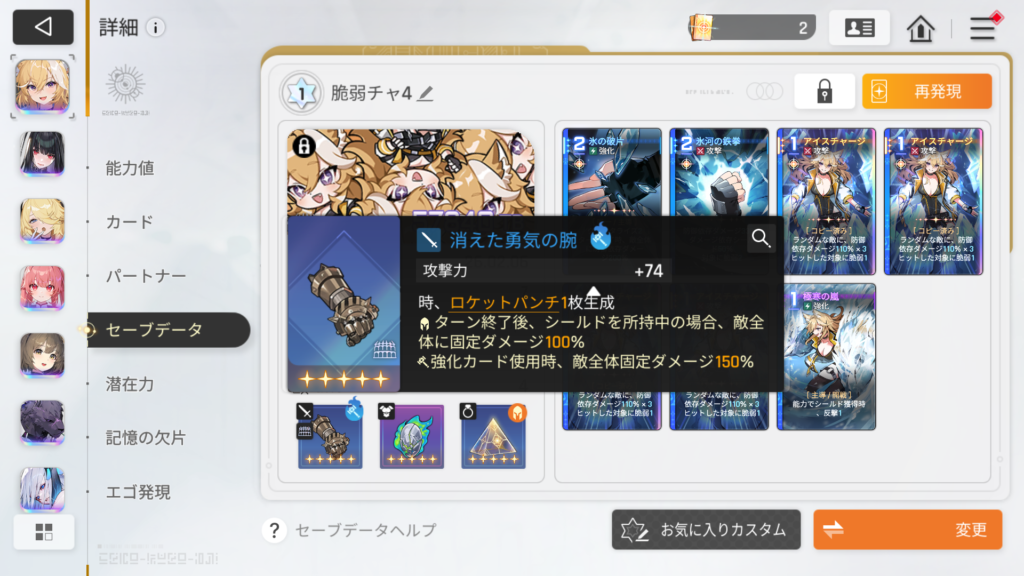This screenshot has width=1024, height=576.
Task: Open お気に入りカスタム
Action: tap(706, 530)
